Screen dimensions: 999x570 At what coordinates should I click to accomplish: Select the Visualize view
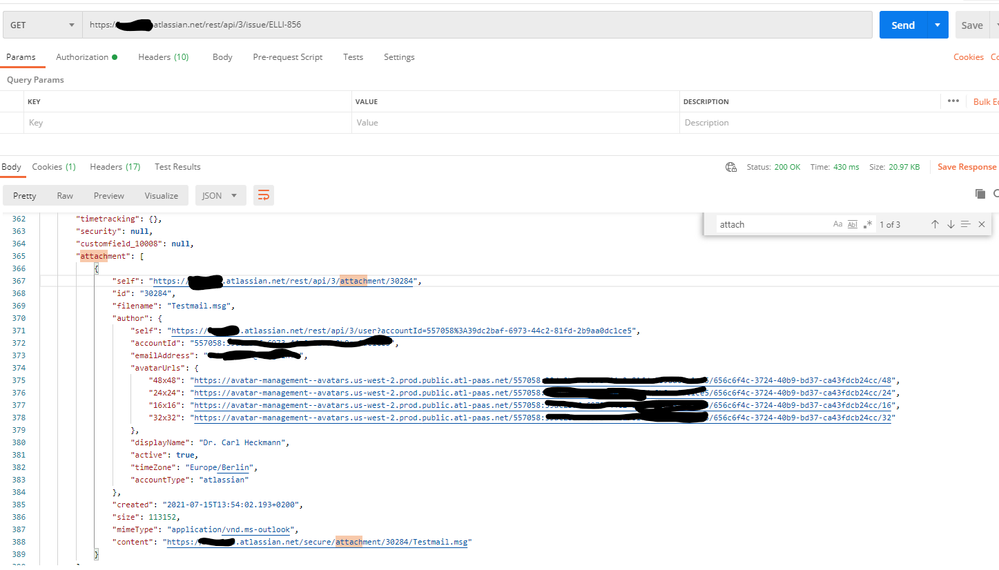click(x=161, y=196)
